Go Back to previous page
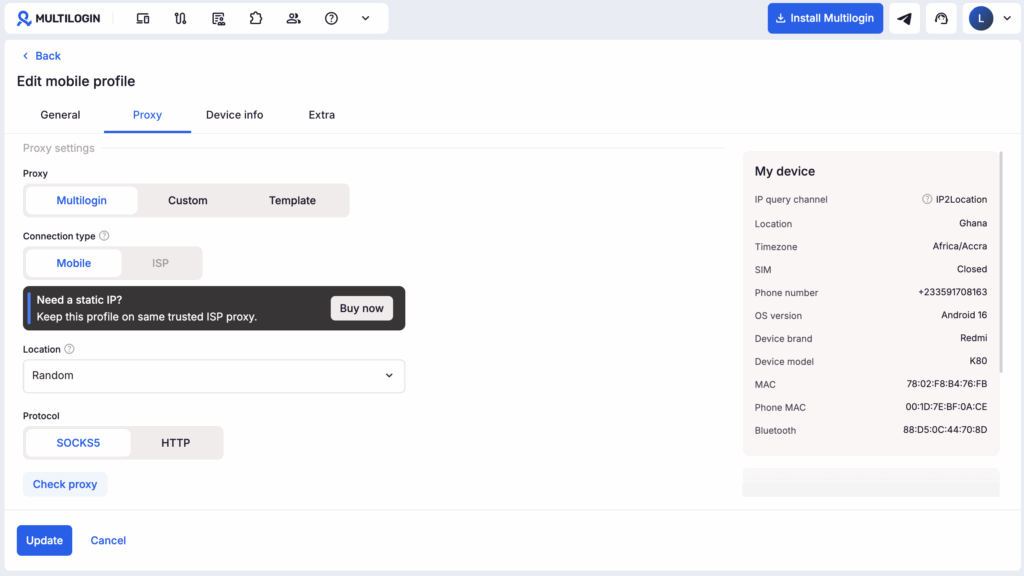Screen dimensions: 1024x576 tap(41, 56)
